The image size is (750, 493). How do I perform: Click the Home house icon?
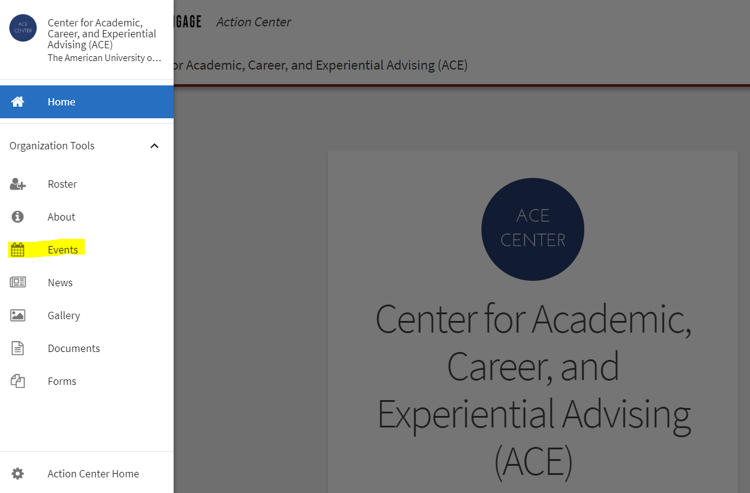pos(18,101)
